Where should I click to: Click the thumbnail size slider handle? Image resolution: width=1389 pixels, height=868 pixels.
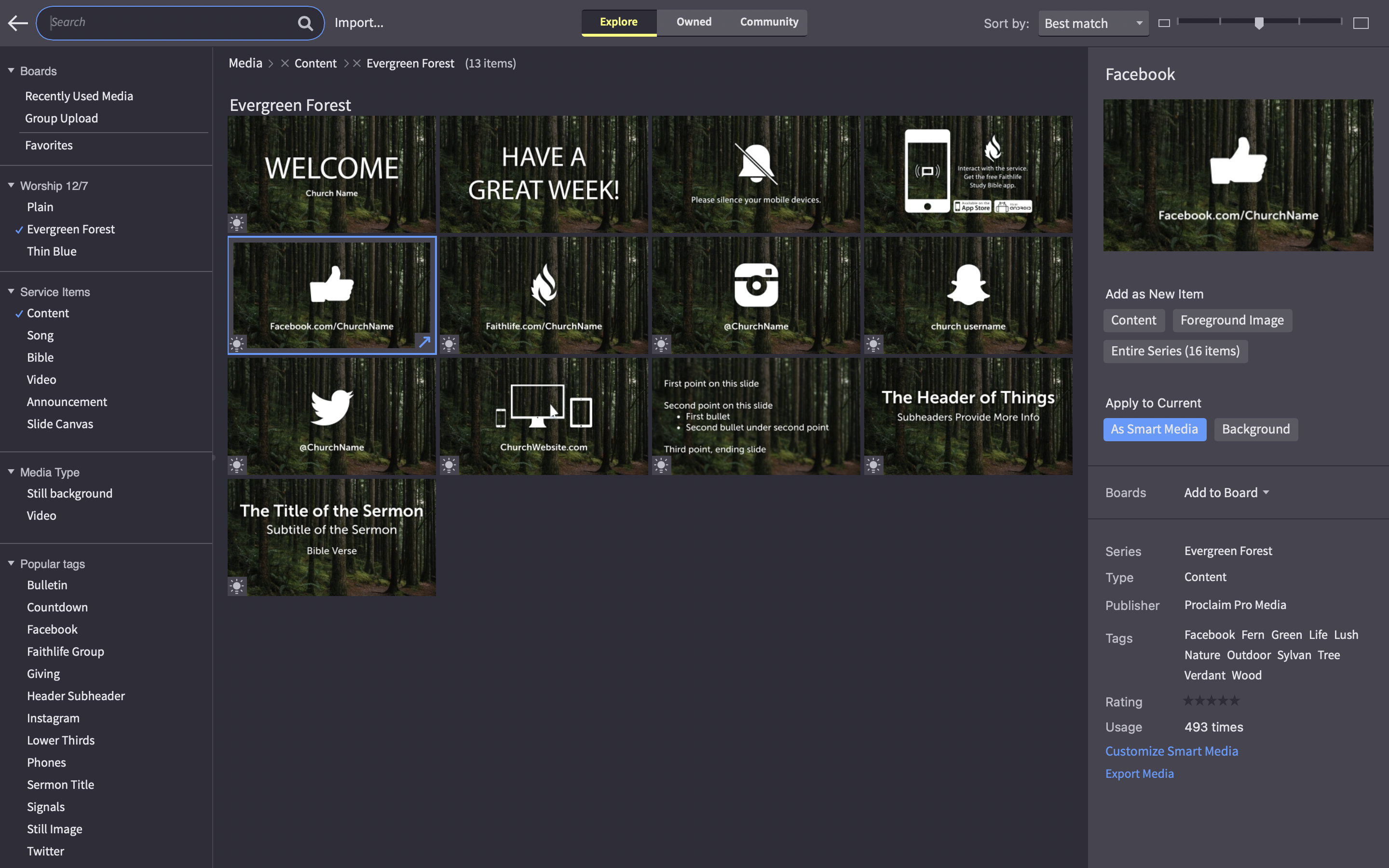coord(1259,23)
